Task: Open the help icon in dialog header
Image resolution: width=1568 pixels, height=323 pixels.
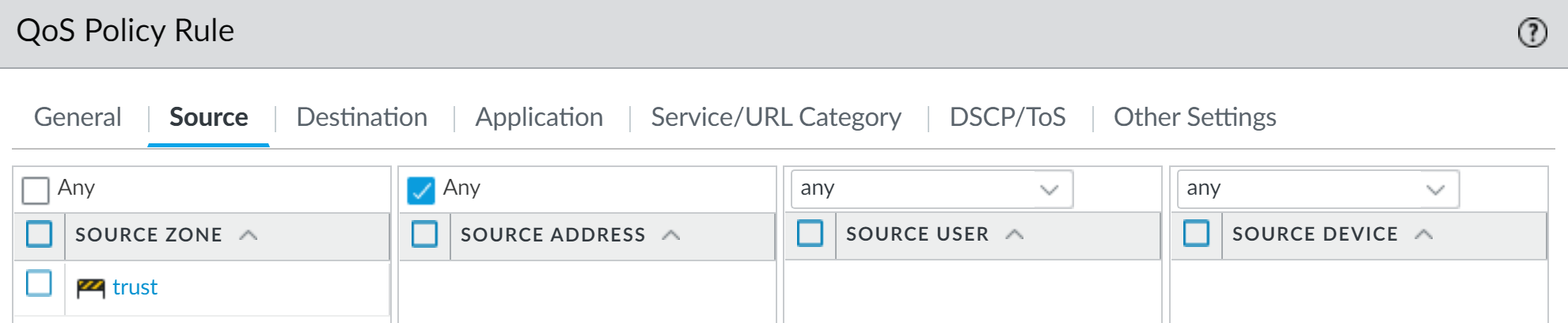Action: coord(1532,32)
